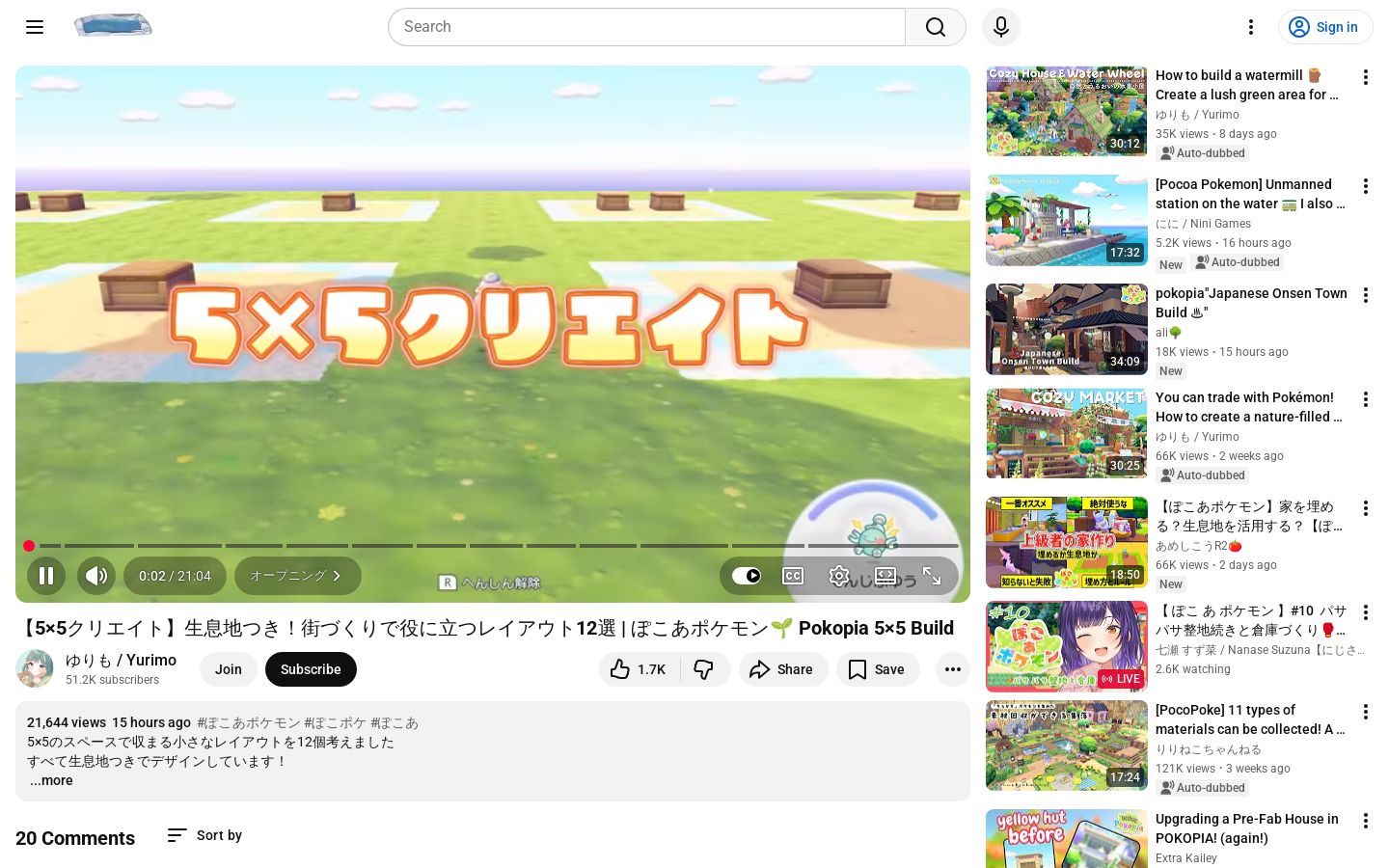Open the #ぽこあ hashtag

tap(395, 722)
